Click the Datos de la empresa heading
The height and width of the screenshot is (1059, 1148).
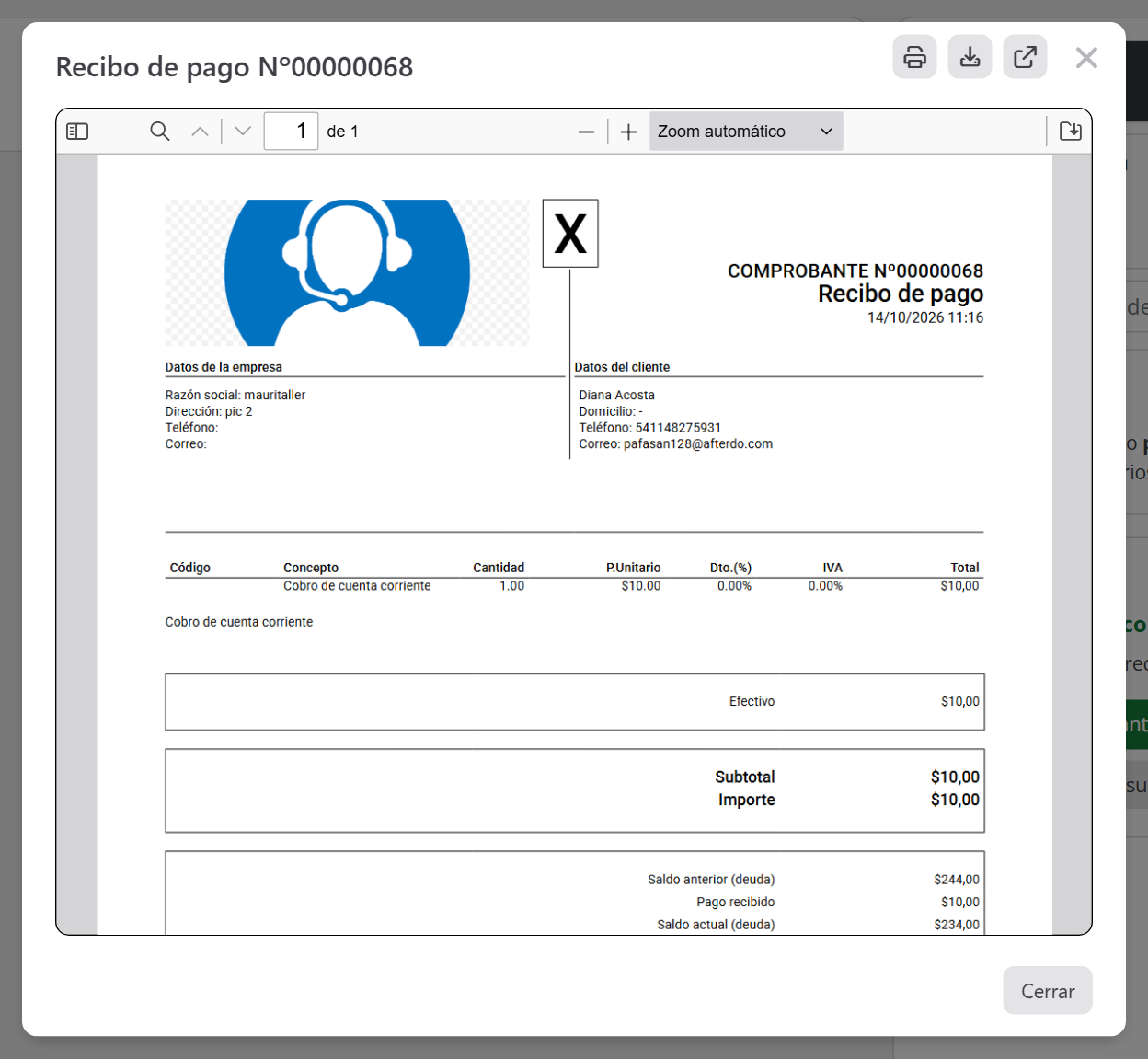pos(224,367)
